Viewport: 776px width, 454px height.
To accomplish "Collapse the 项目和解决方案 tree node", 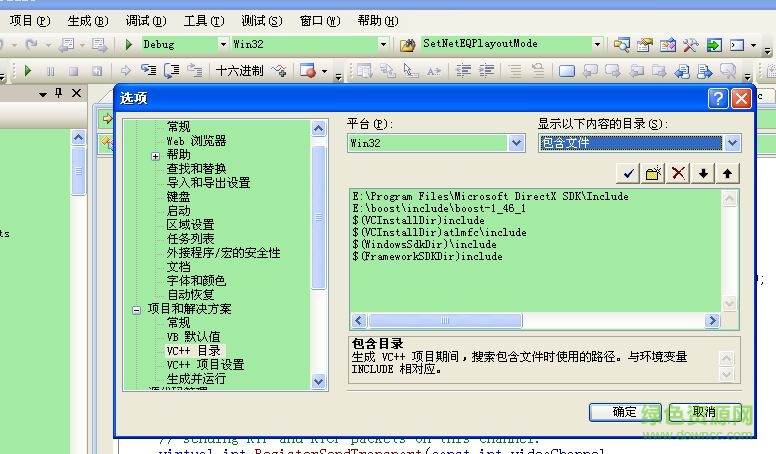I will pos(137,310).
